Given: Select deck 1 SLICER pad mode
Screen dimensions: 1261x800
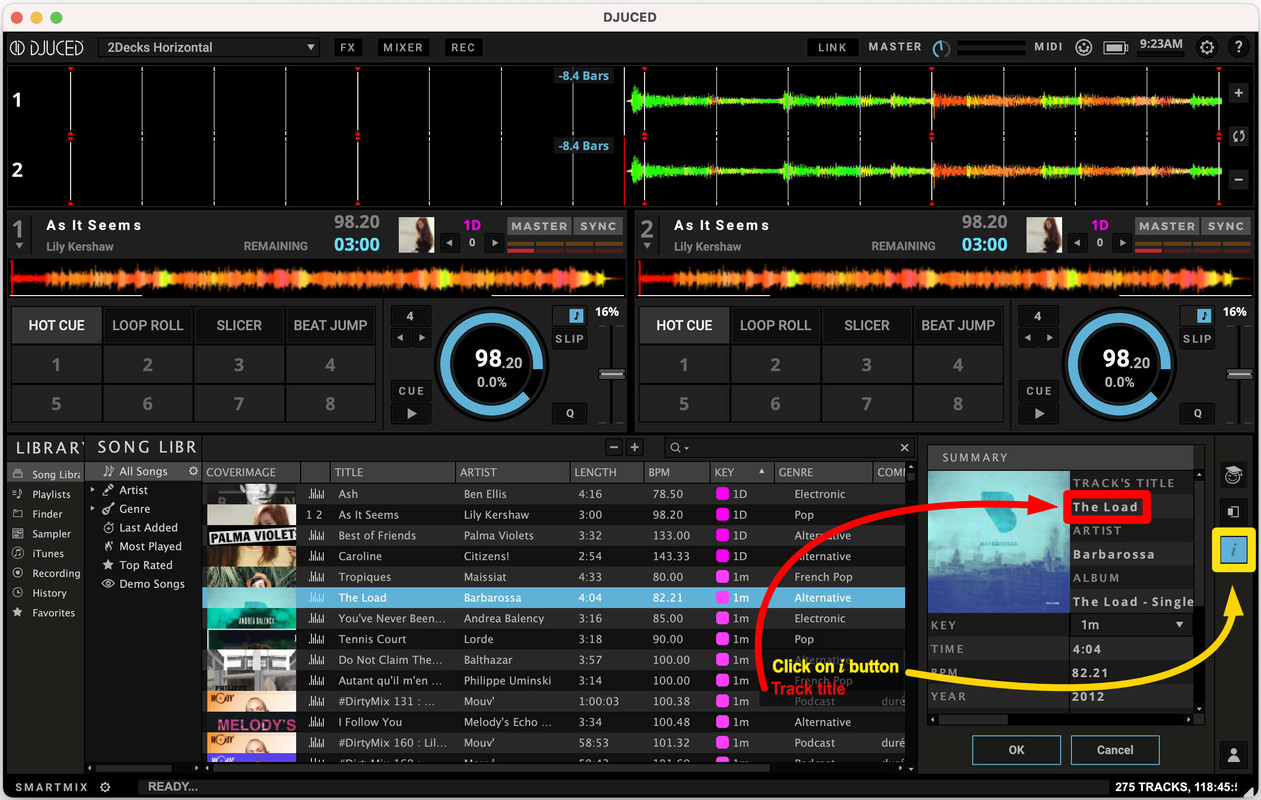Looking at the screenshot, I should (239, 325).
